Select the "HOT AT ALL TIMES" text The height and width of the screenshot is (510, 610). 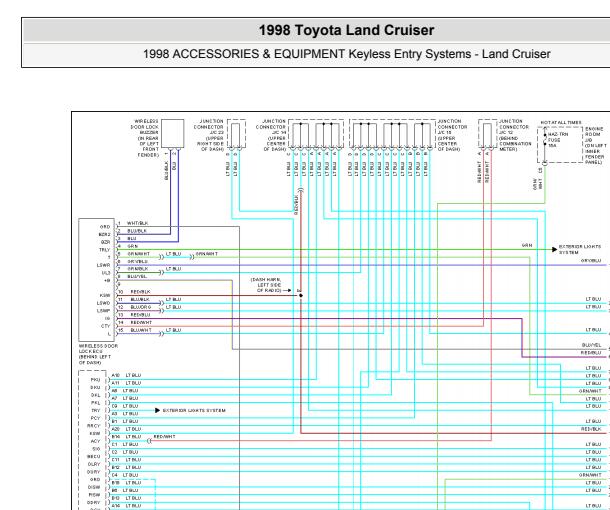coord(561,123)
